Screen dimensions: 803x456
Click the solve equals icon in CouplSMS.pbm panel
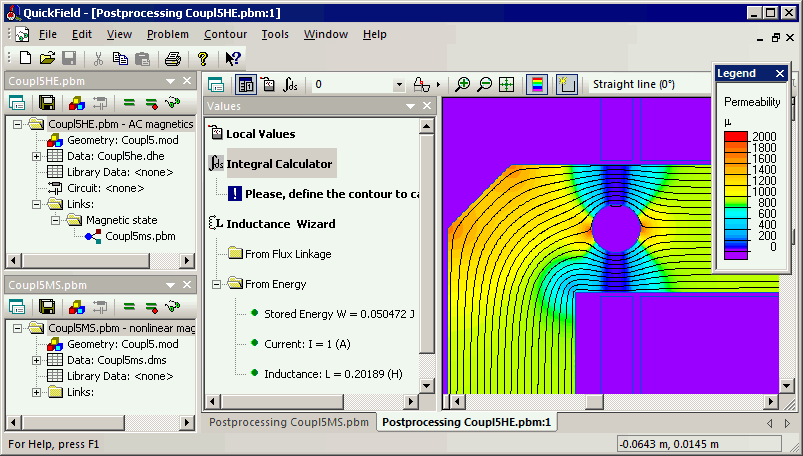[129, 307]
